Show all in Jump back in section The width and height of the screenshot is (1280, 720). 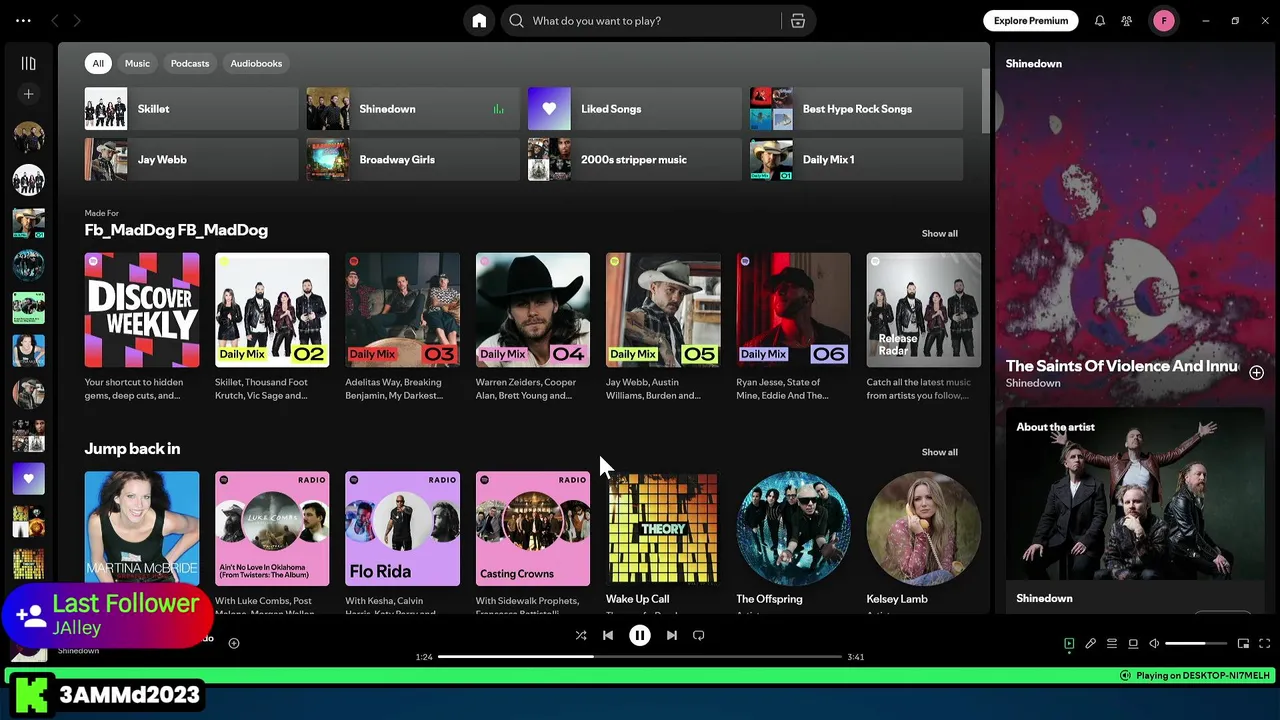[x=939, y=452]
